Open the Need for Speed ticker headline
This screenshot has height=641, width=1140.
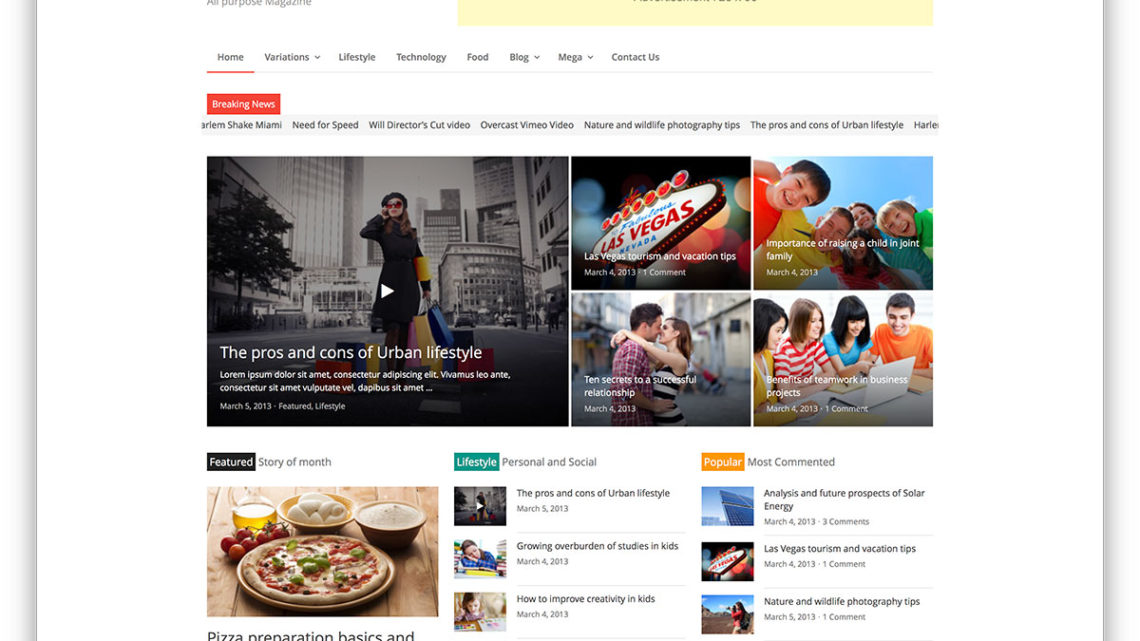point(325,125)
